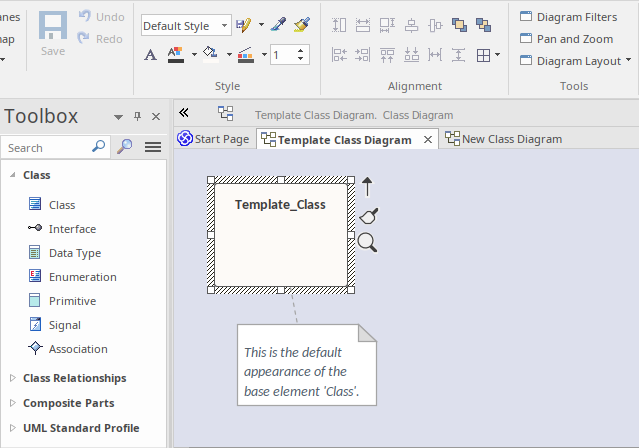This screenshot has width=639, height=448.
Task: Click the style eyedropper icon
Action: [x=279, y=24]
